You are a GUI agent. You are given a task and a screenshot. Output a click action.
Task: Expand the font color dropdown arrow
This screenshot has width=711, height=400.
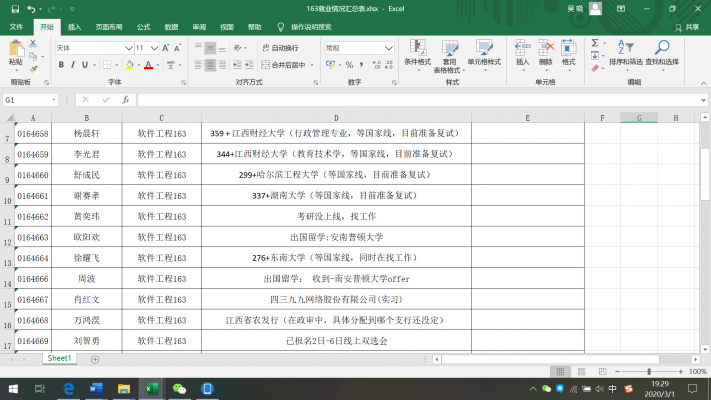coord(158,65)
